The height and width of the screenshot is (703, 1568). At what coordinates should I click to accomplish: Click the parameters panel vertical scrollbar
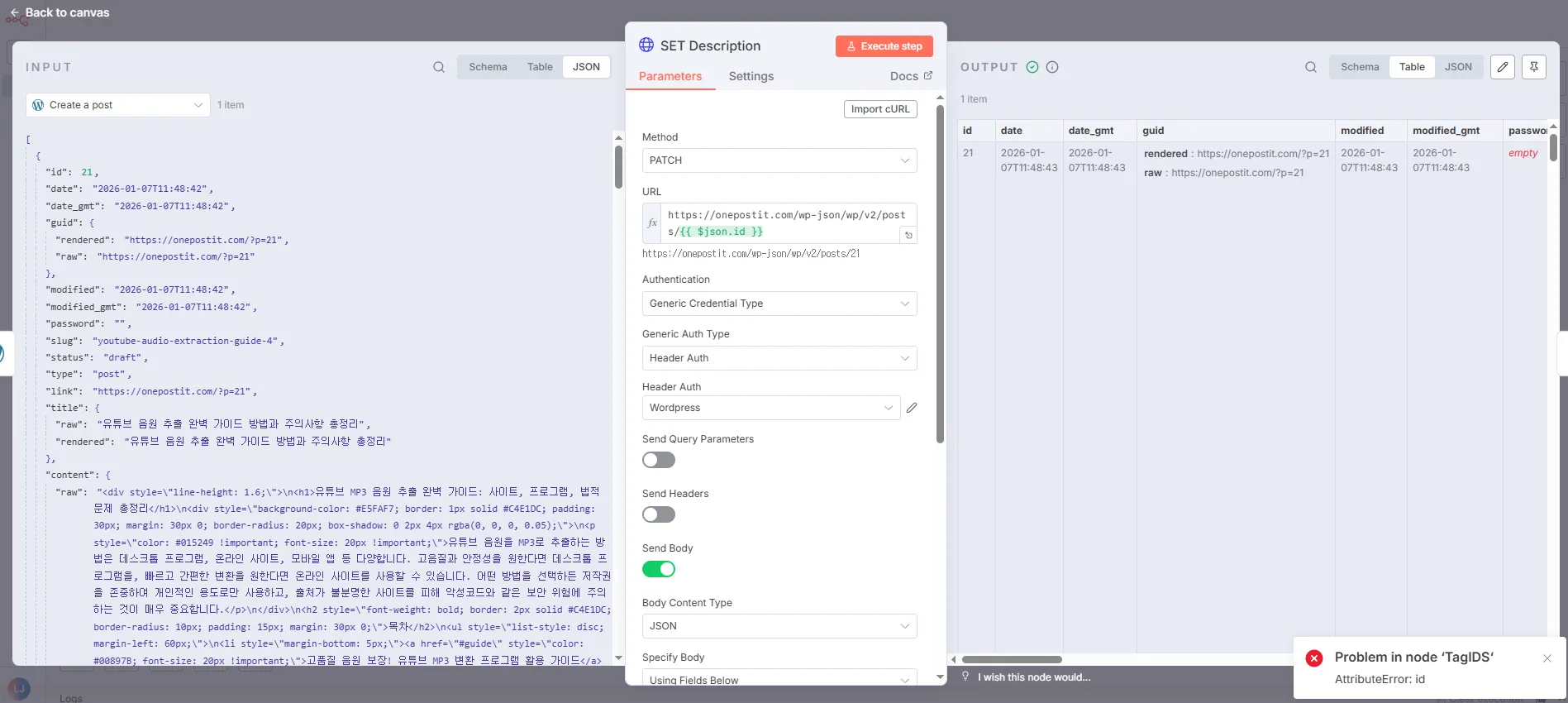point(940,273)
